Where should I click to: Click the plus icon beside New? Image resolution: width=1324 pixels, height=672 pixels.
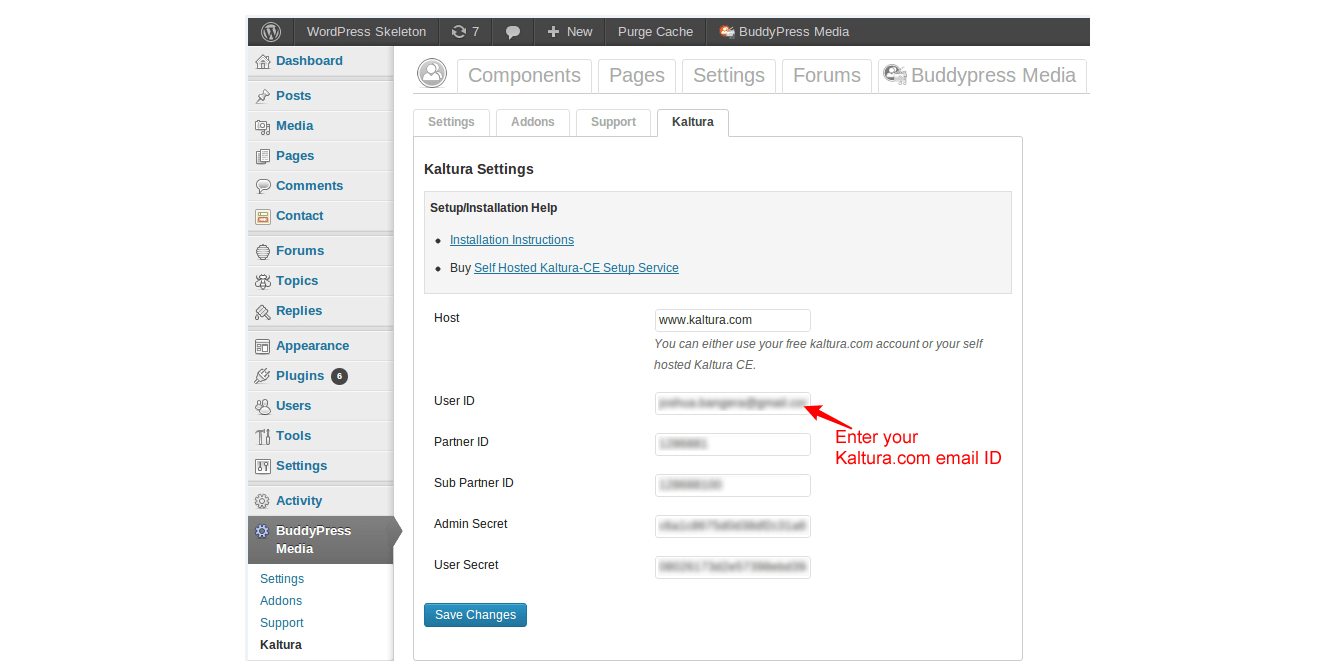pos(553,32)
